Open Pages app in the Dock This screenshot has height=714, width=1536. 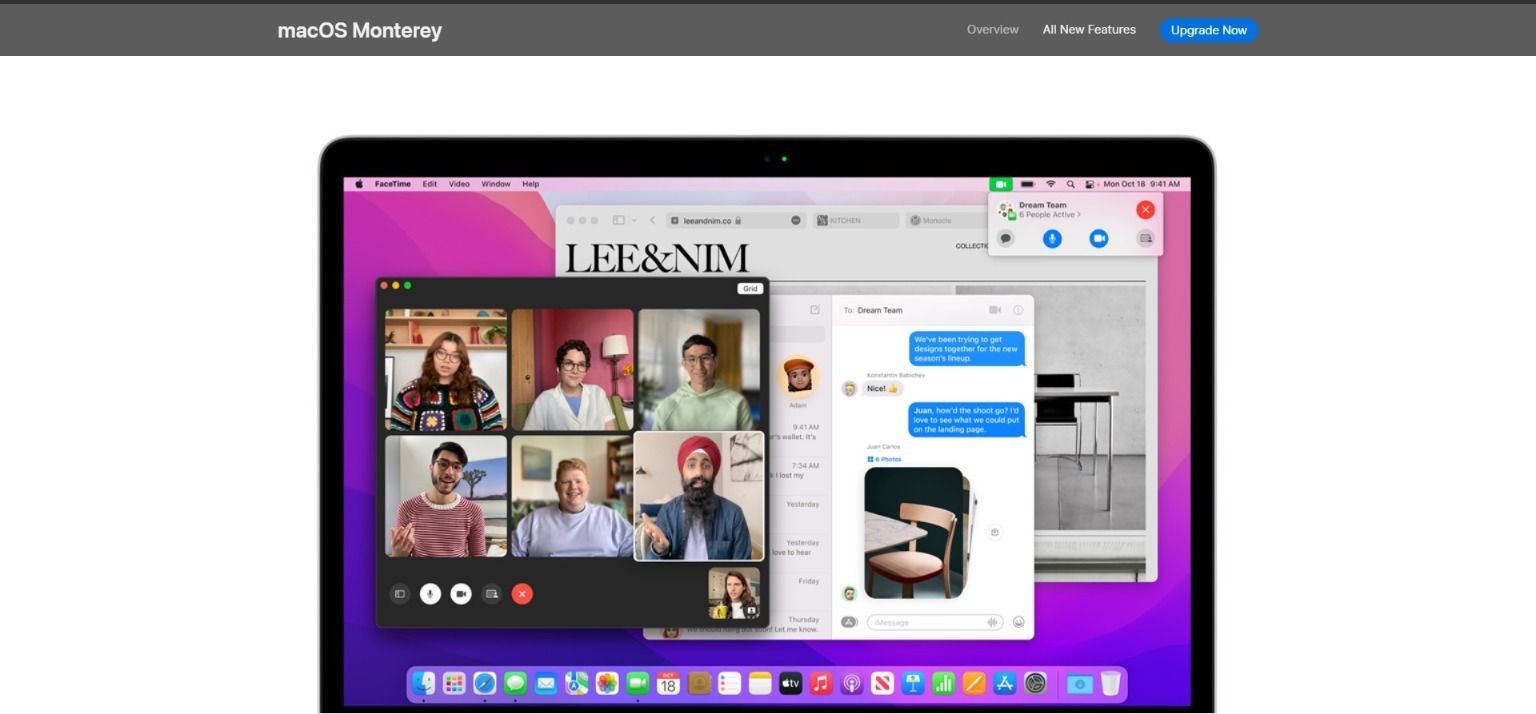974,683
